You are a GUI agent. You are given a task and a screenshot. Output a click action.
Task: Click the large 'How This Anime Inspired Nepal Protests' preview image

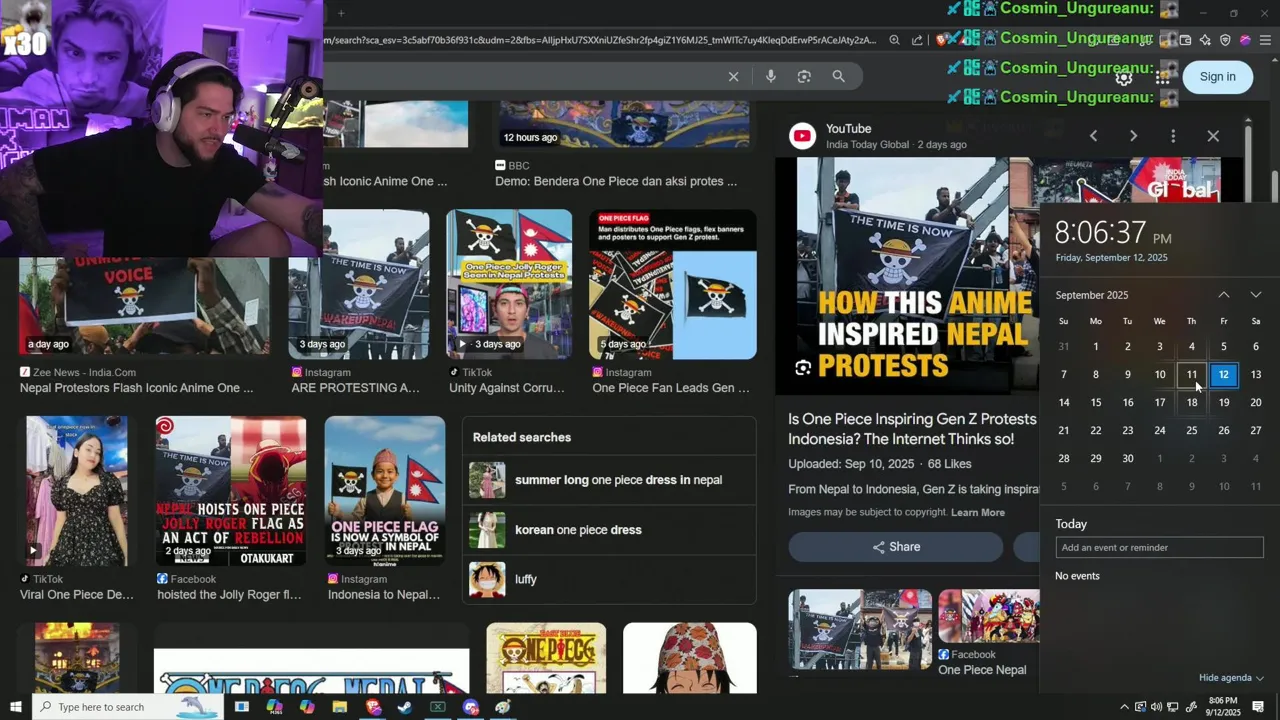(x=908, y=276)
